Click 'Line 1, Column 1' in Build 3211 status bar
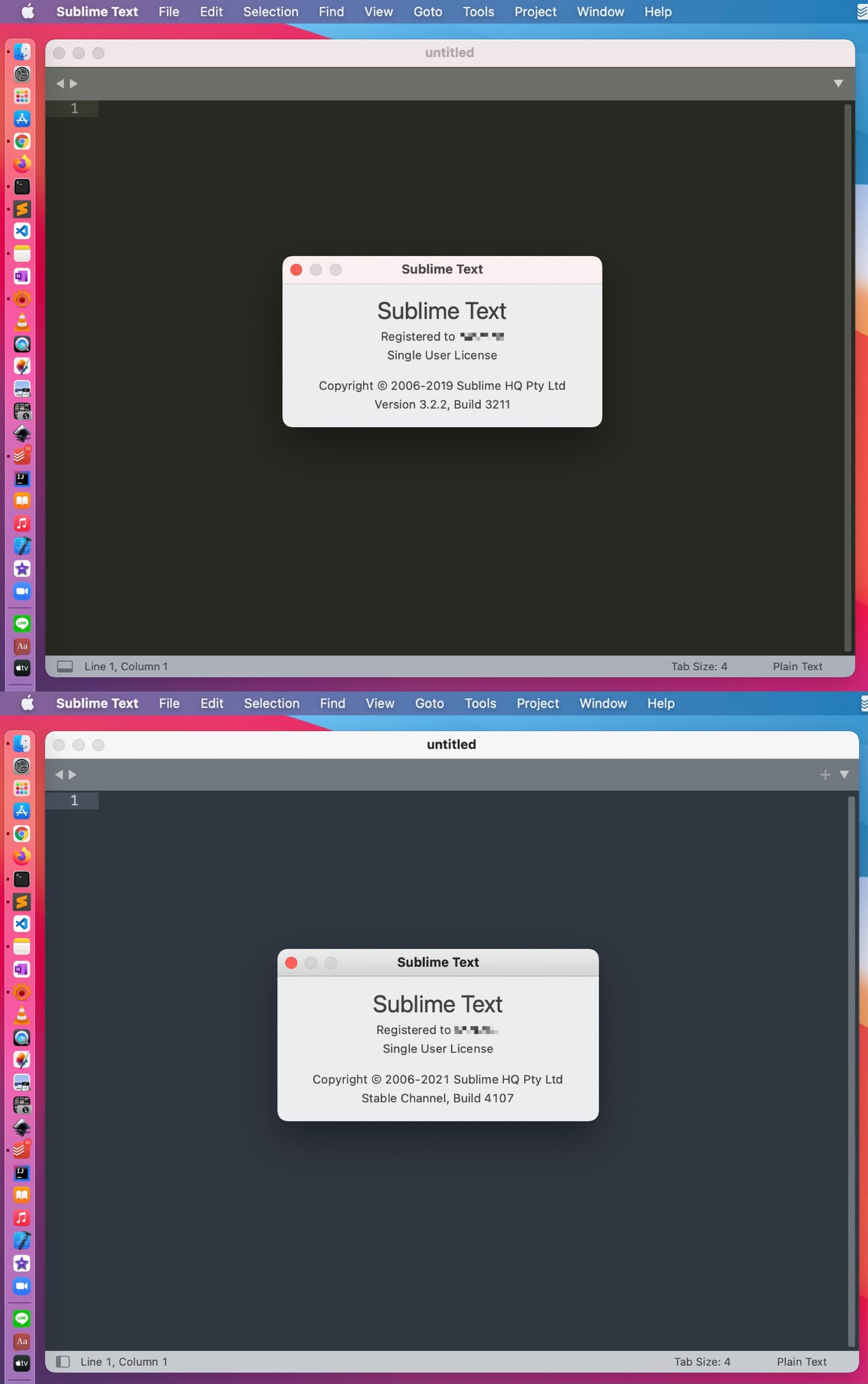This screenshot has height=1384, width=868. pos(126,666)
